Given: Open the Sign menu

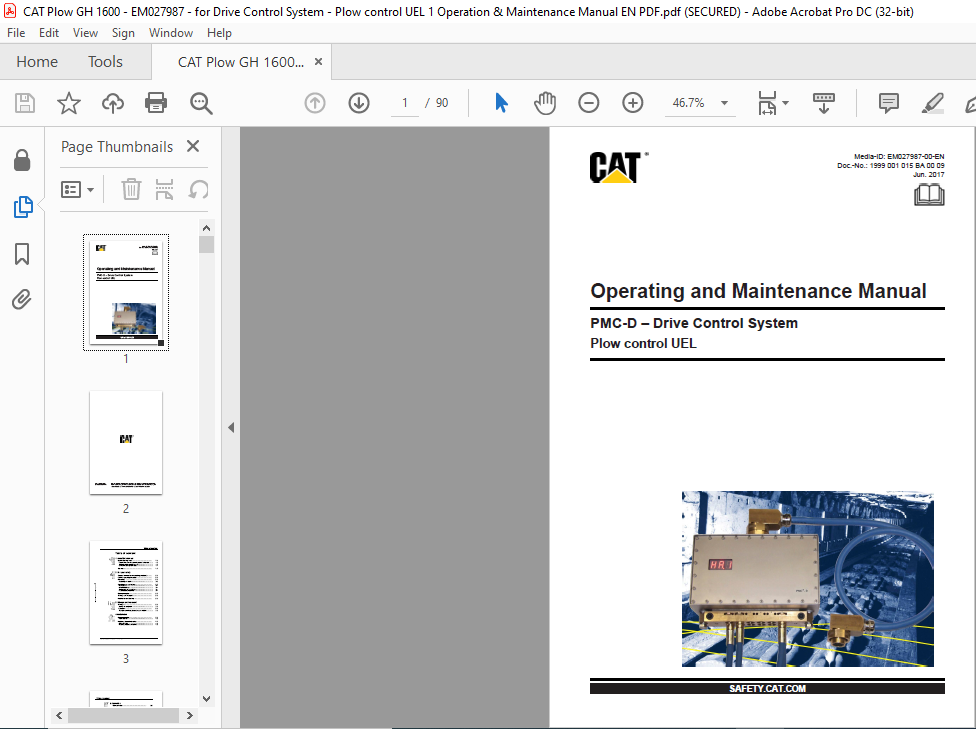Looking at the screenshot, I should point(123,33).
